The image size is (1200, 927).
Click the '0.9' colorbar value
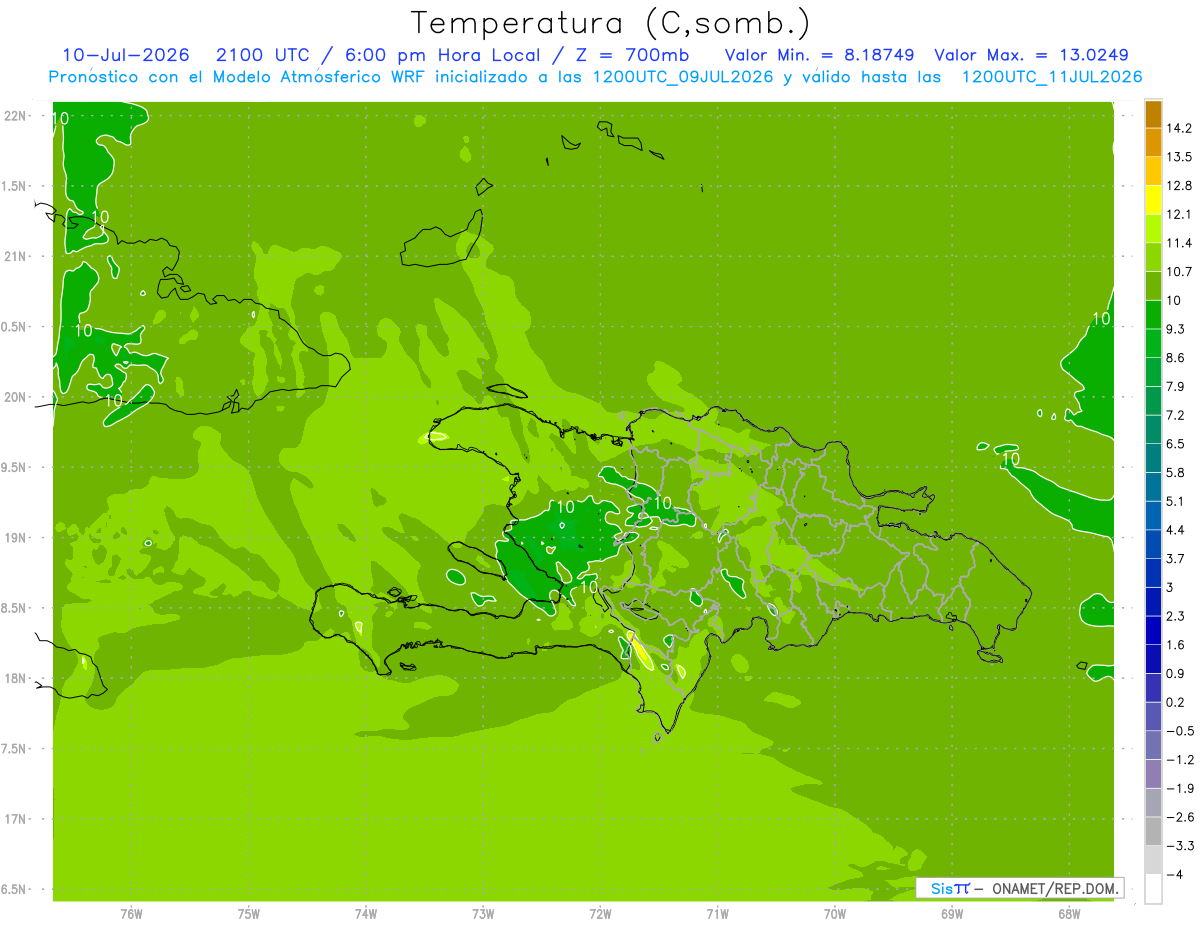pos(1175,673)
